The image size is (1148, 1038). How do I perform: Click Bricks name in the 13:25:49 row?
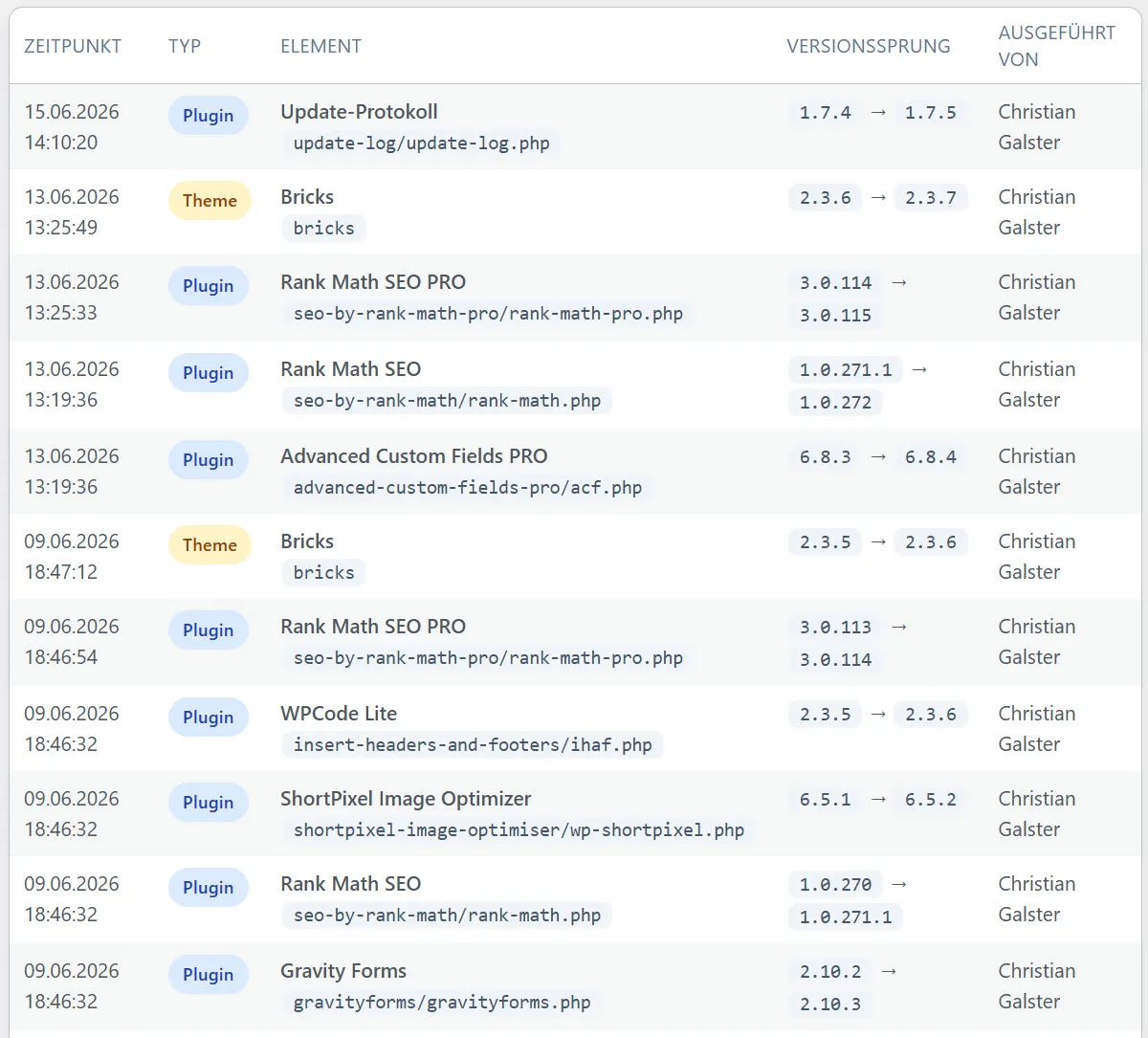(x=307, y=197)
